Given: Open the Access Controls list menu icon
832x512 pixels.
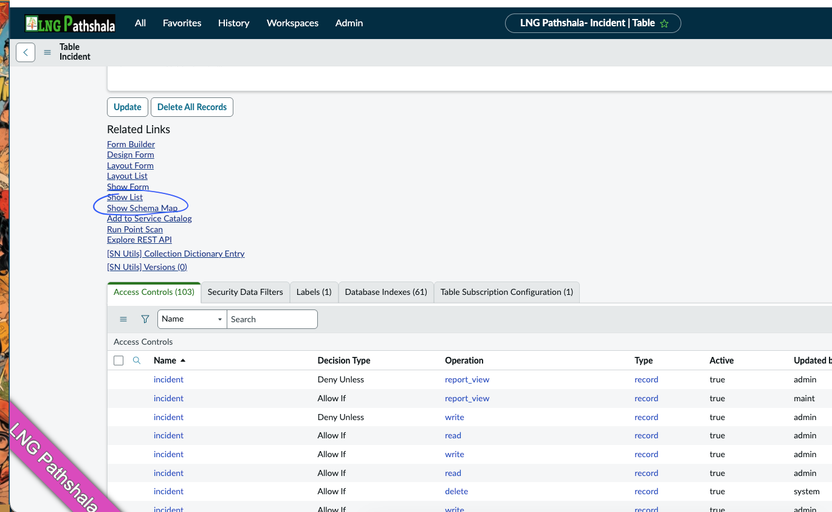Looking at the screenshot, I should [x=123, y=319].
